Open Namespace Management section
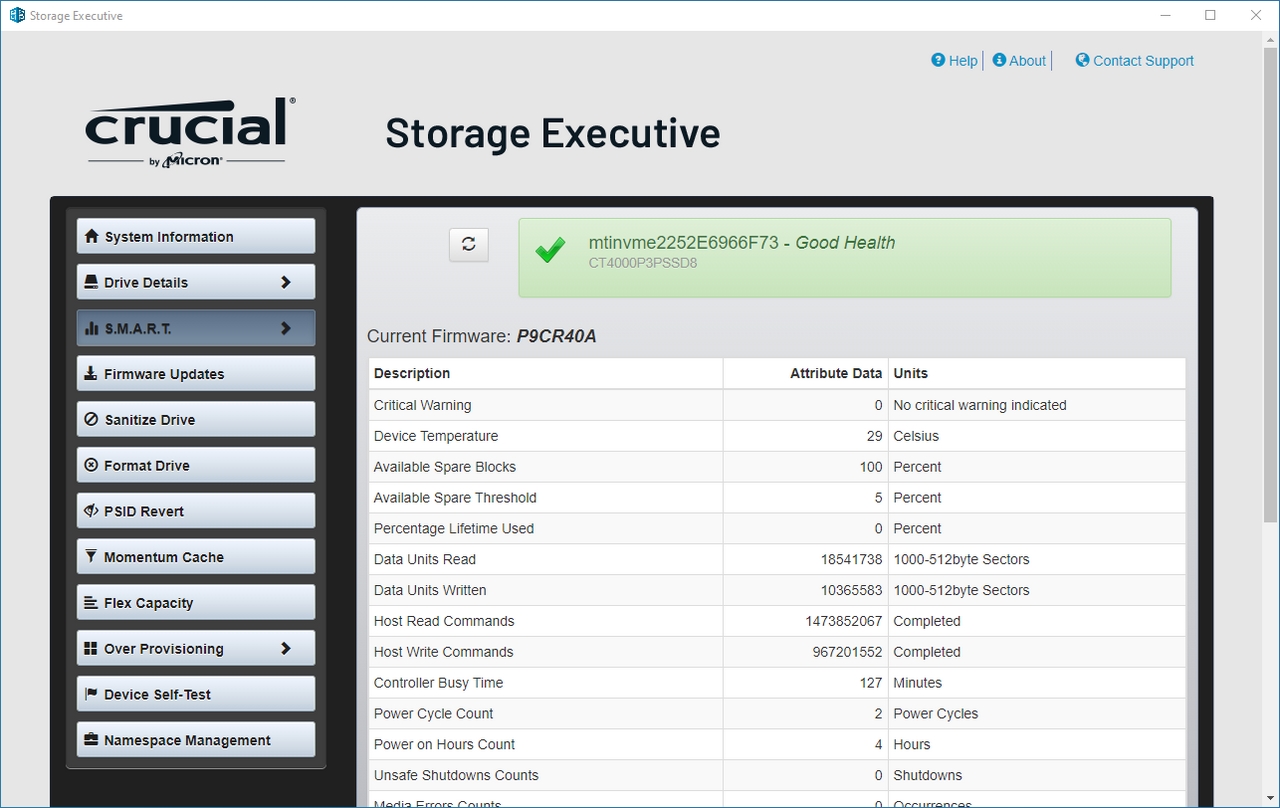This screenshot has height=808, width=1280. [196, 740]
